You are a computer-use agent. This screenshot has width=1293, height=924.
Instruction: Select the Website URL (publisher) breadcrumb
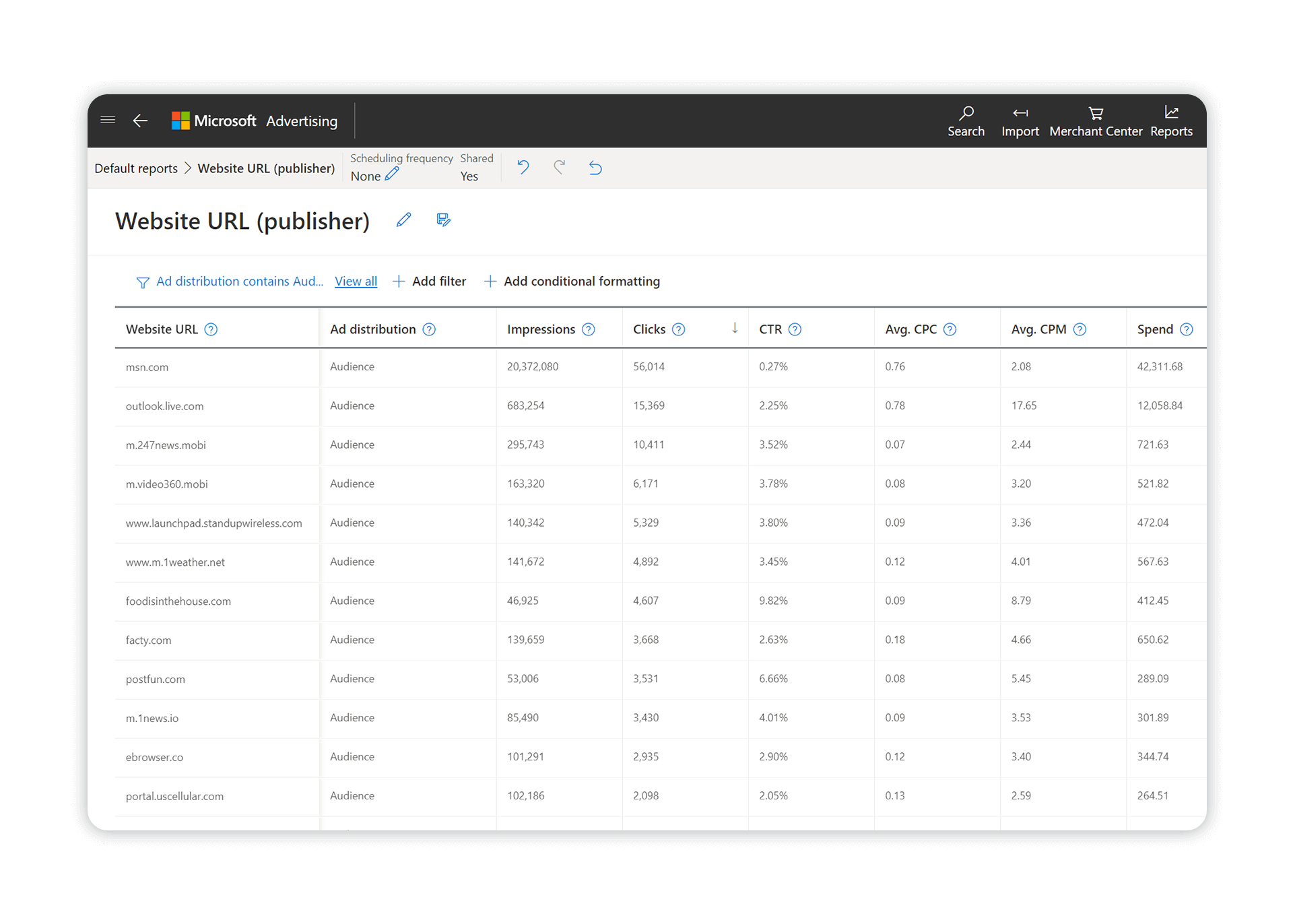click(x=266, y=168)
